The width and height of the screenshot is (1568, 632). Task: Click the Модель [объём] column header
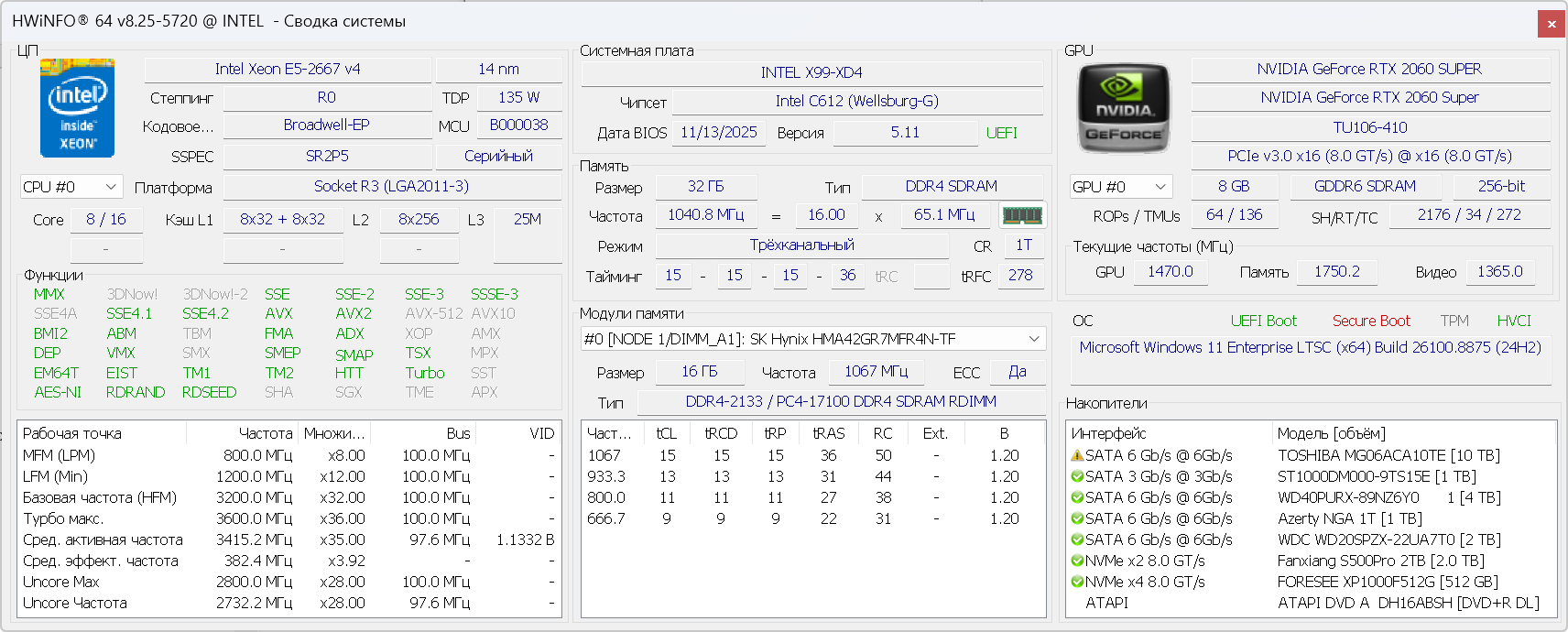click(1414, 433)
